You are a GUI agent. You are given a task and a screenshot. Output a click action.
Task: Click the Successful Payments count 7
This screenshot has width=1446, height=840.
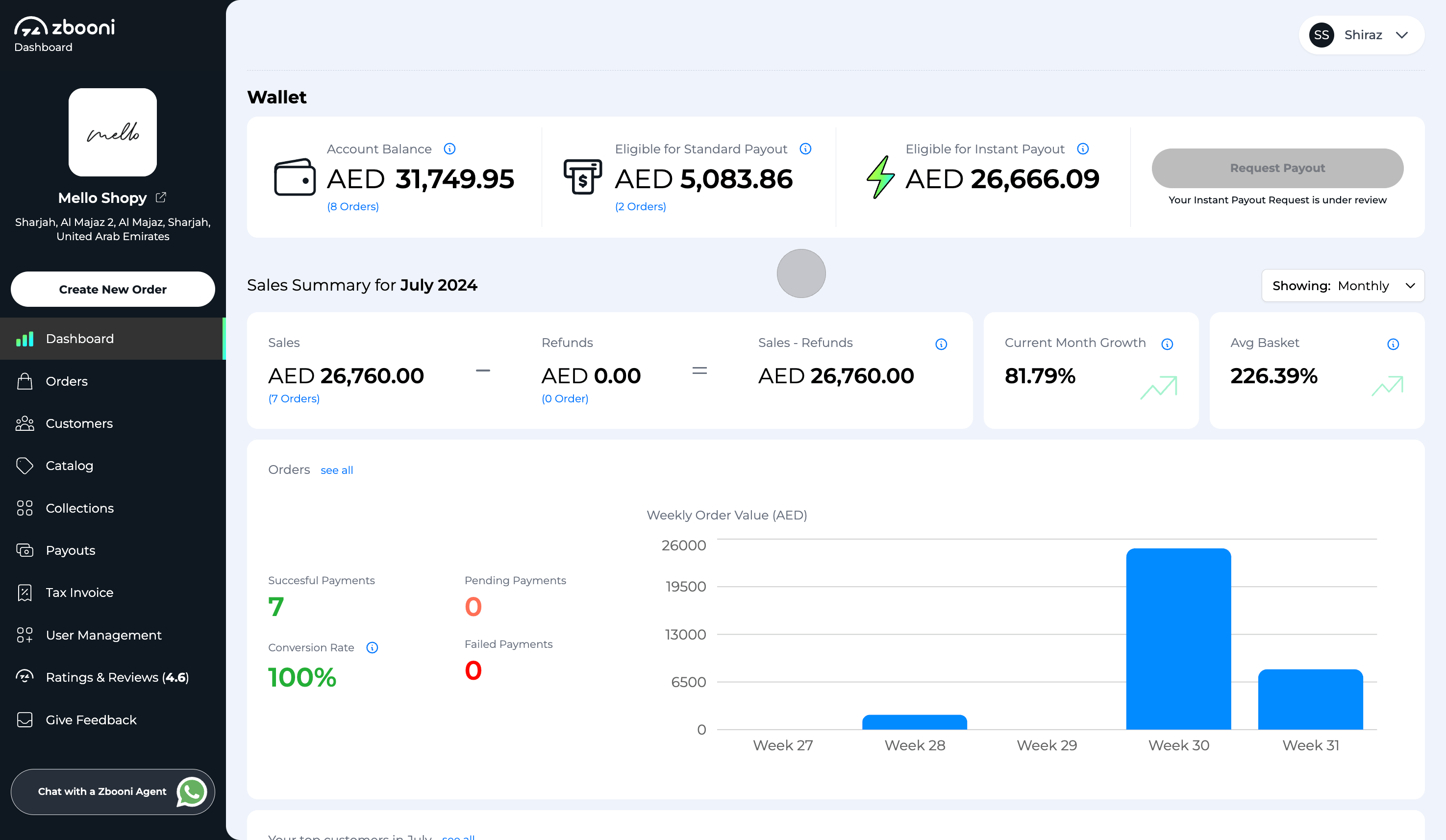276,606
